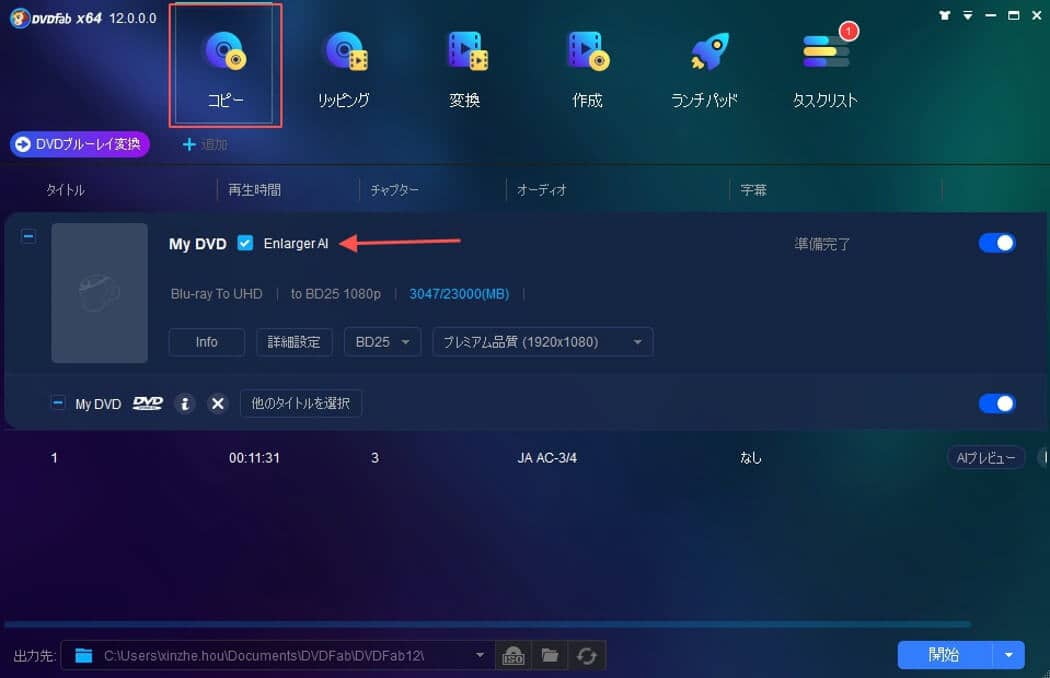The image size is (1050, 678).
Task: Show My DVD source info icon
Action: coord(185,403)
